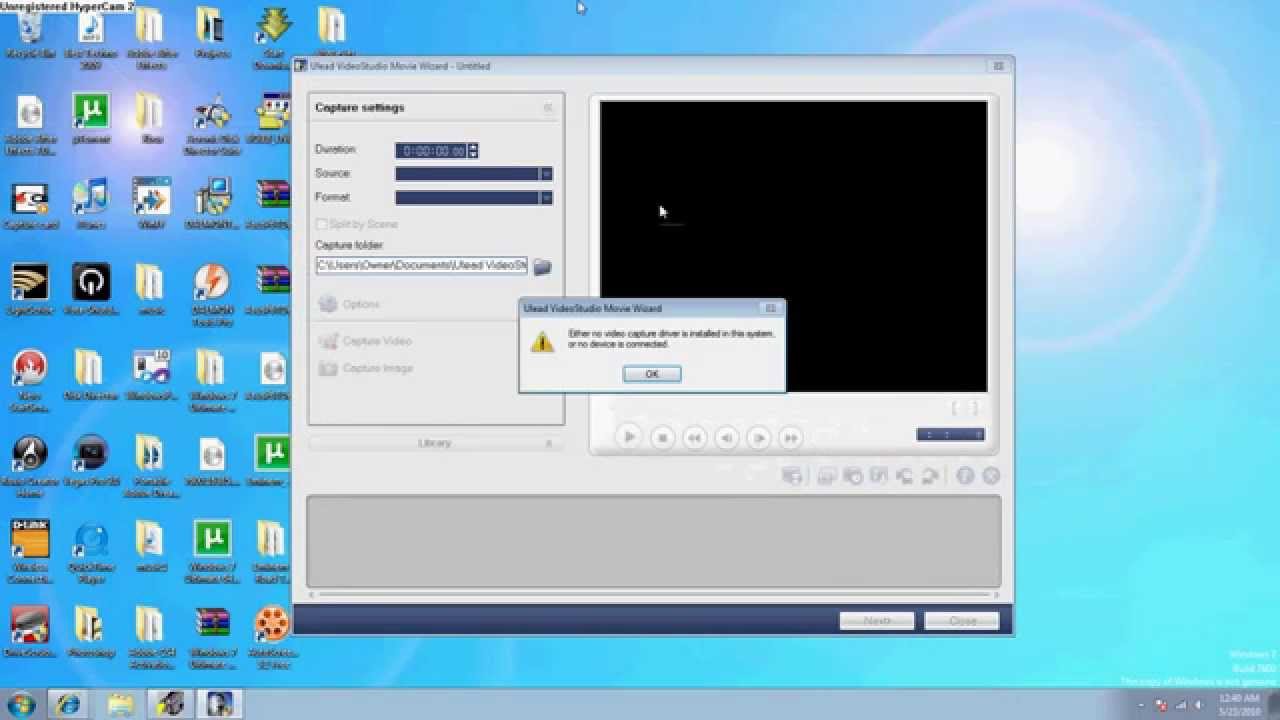Close the Movie Wizard warning dialog

click(x=770, y=308)
